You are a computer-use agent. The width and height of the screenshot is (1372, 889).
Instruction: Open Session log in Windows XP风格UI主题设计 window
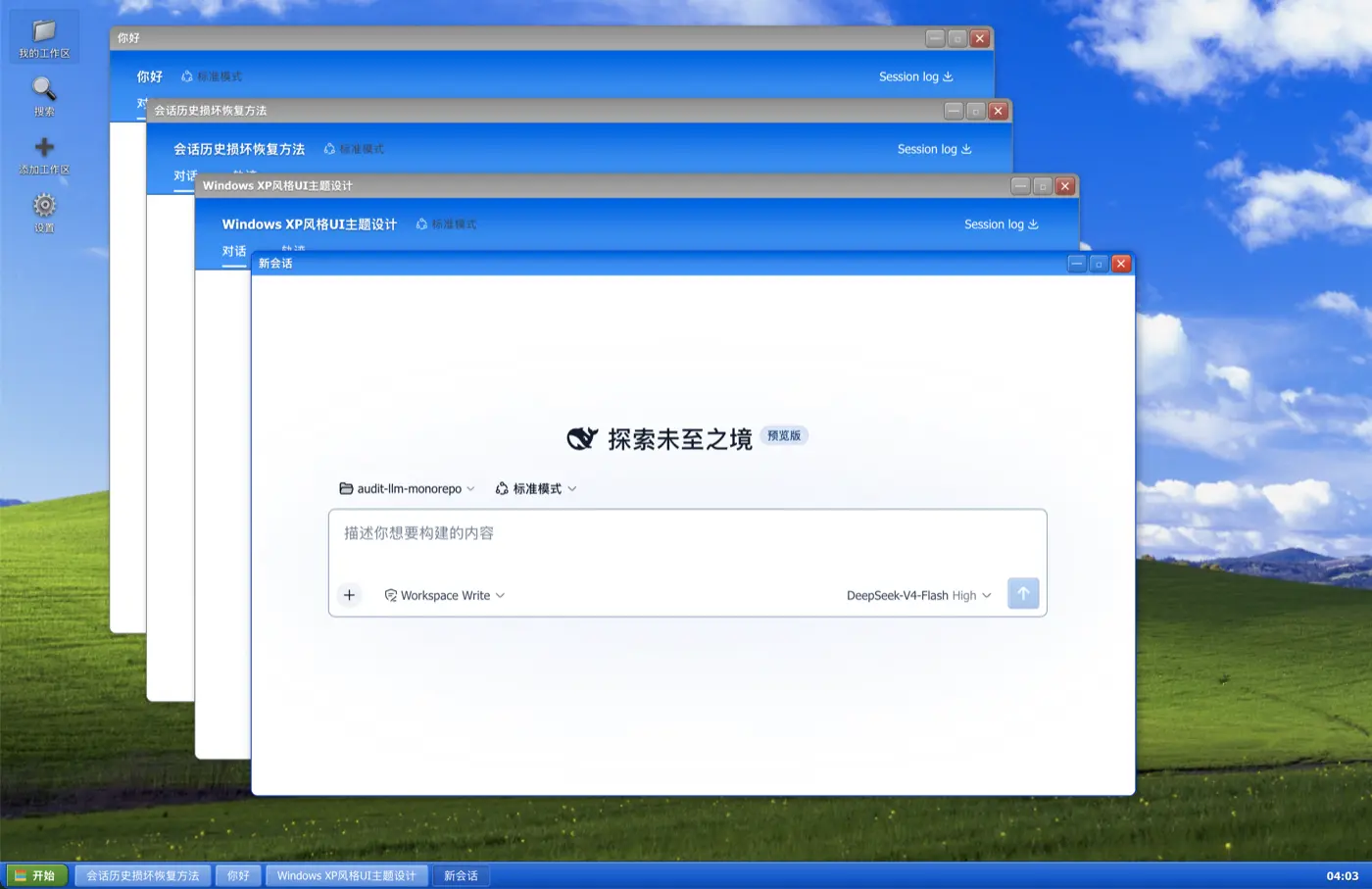pyautogui.click(x=1001, y=224)
